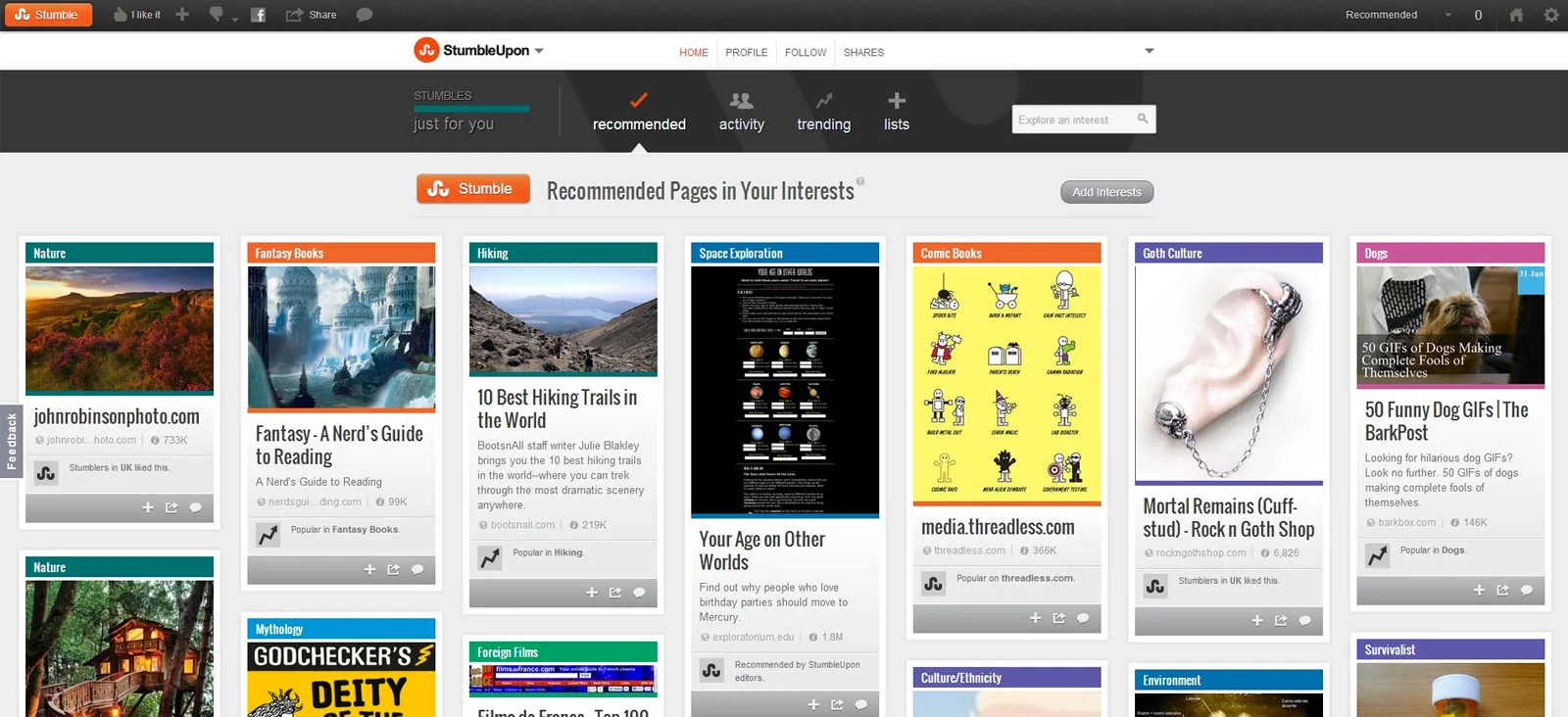Open settings gear in top toolbar
The width and height of the screenshot is (1568, 717).
(x=1550, y=15)
